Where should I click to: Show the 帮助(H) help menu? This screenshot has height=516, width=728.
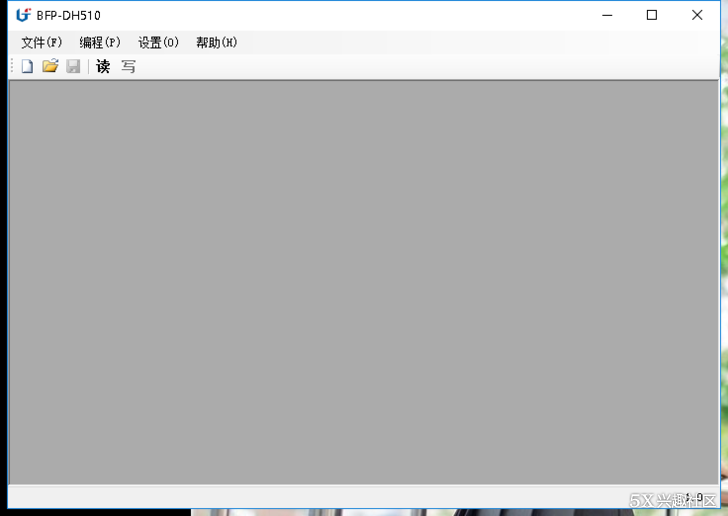tap(216, 42)
